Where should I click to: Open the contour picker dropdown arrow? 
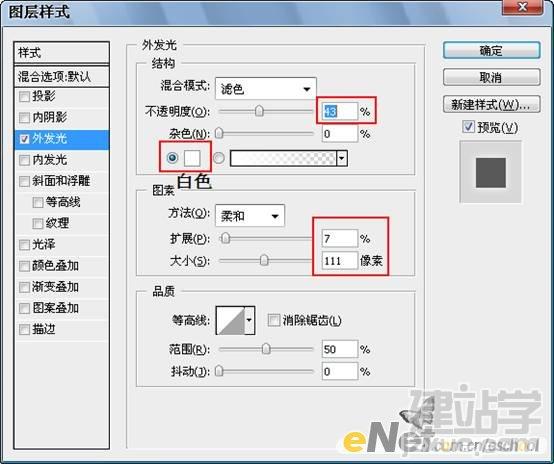(x=250, y=320)
